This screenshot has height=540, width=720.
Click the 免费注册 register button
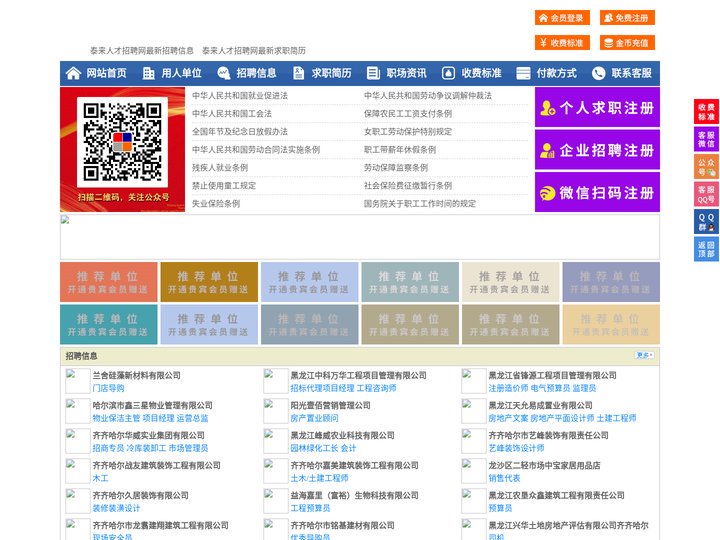627,18
